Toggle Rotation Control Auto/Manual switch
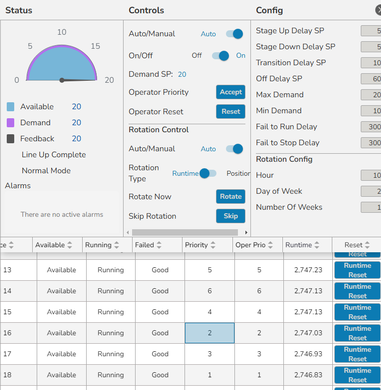This screenshot has height=390, width=381. [x=235, y=149]
